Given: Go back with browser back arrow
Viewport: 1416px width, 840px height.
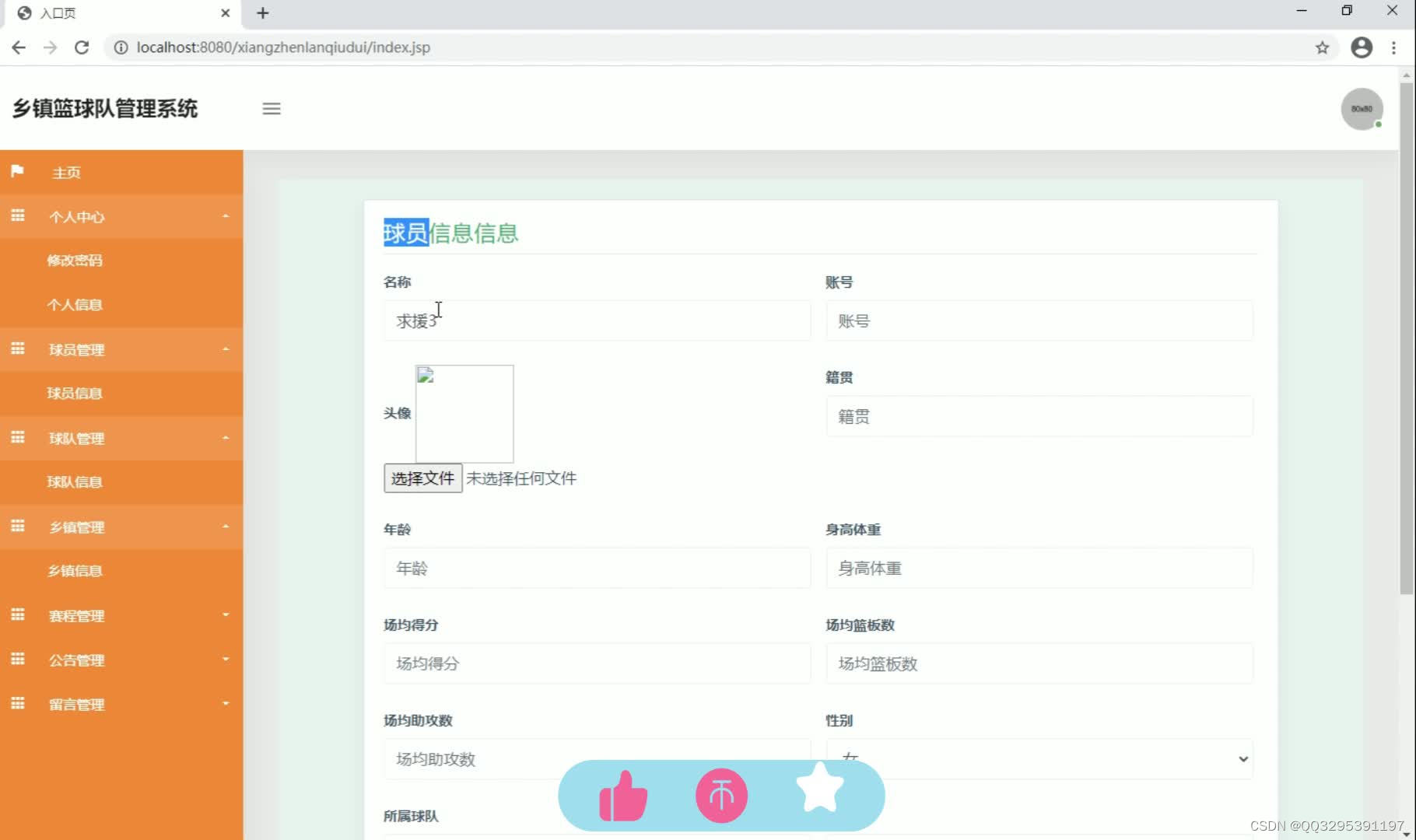Looking at the screenshot, I should pyautogui.click(x=19, y=47).
